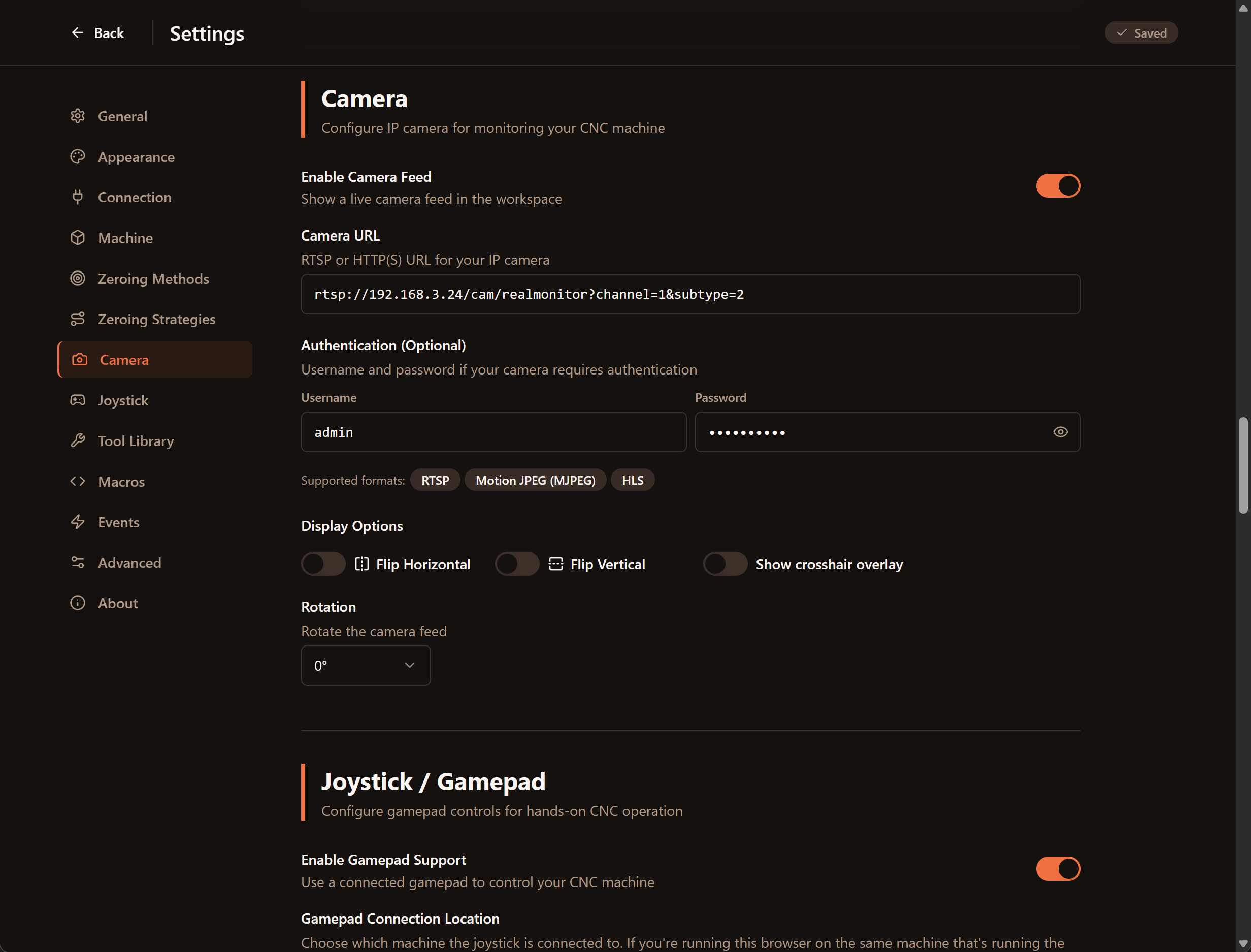Image resolution: width=1251 pixels, height=952 pixels.
Task: Click the Camera icon in the sidebar
Action: pyautogui.click(x=79, y=359)
